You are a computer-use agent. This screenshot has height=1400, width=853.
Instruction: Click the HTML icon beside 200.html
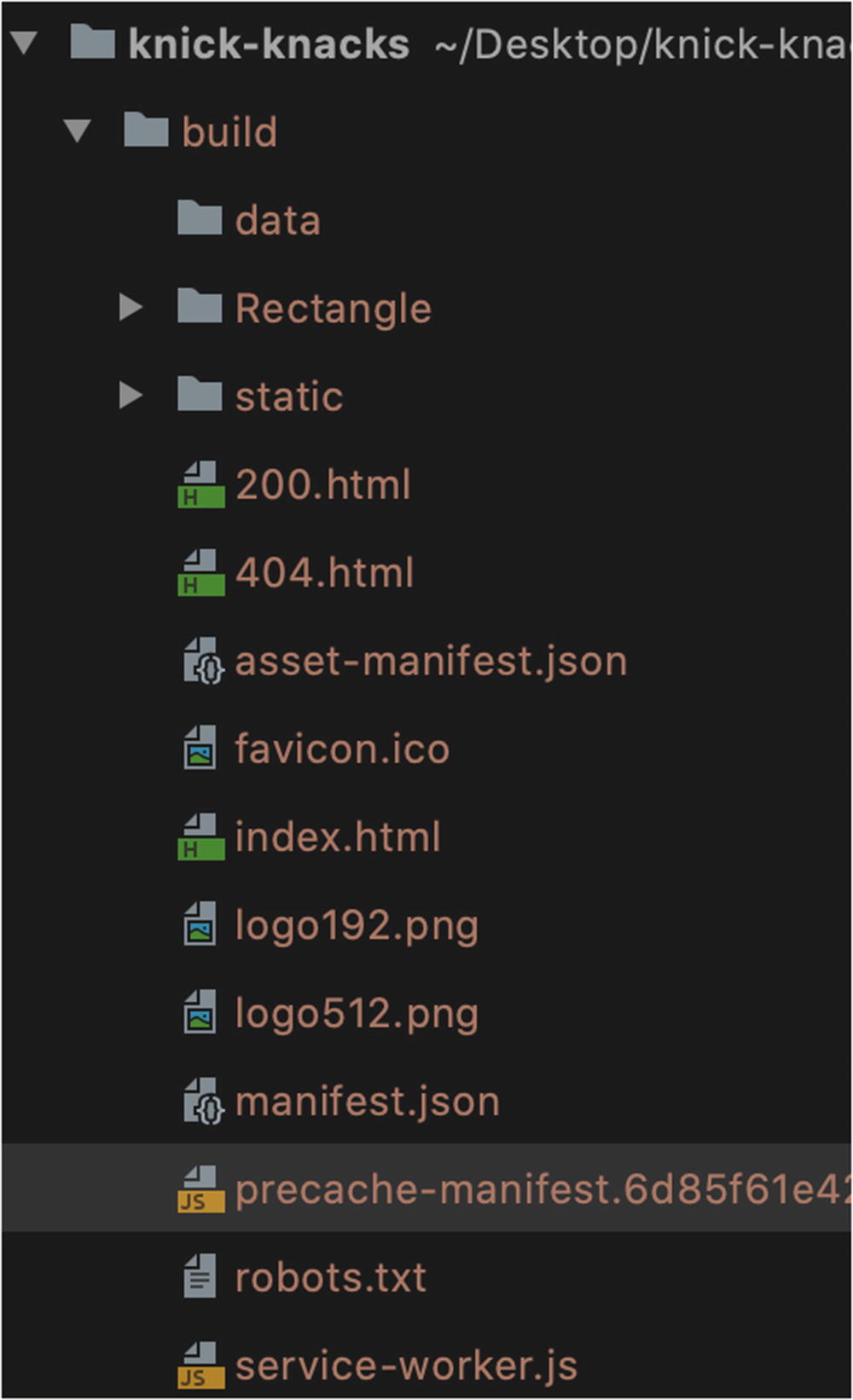(x=200, y=485)
